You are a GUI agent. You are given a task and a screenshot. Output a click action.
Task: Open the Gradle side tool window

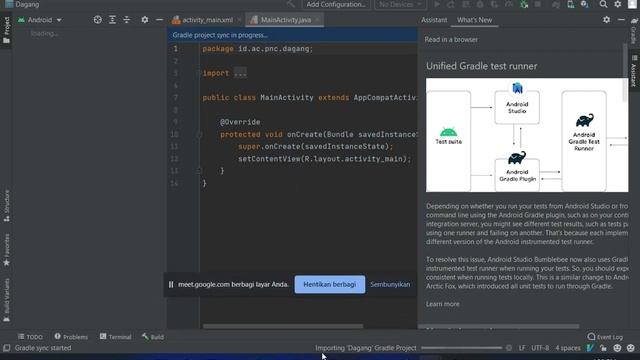click(634, 31)
